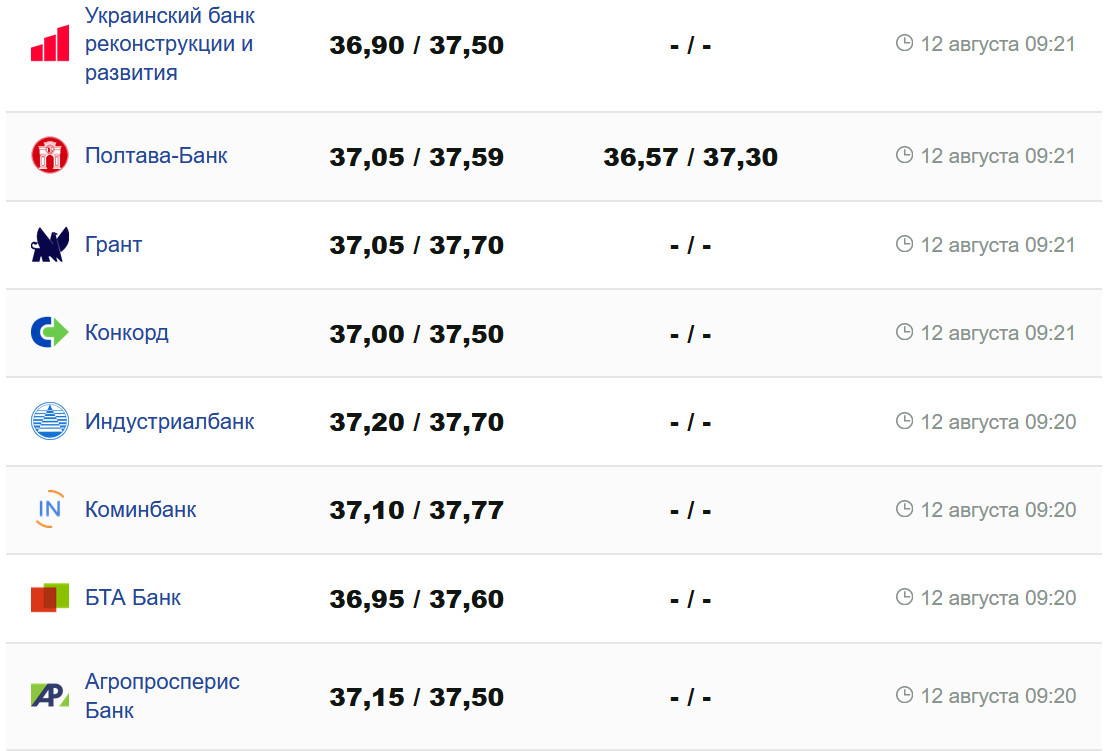Click the Конкорд bank arrow logo

tap(50, 332)
